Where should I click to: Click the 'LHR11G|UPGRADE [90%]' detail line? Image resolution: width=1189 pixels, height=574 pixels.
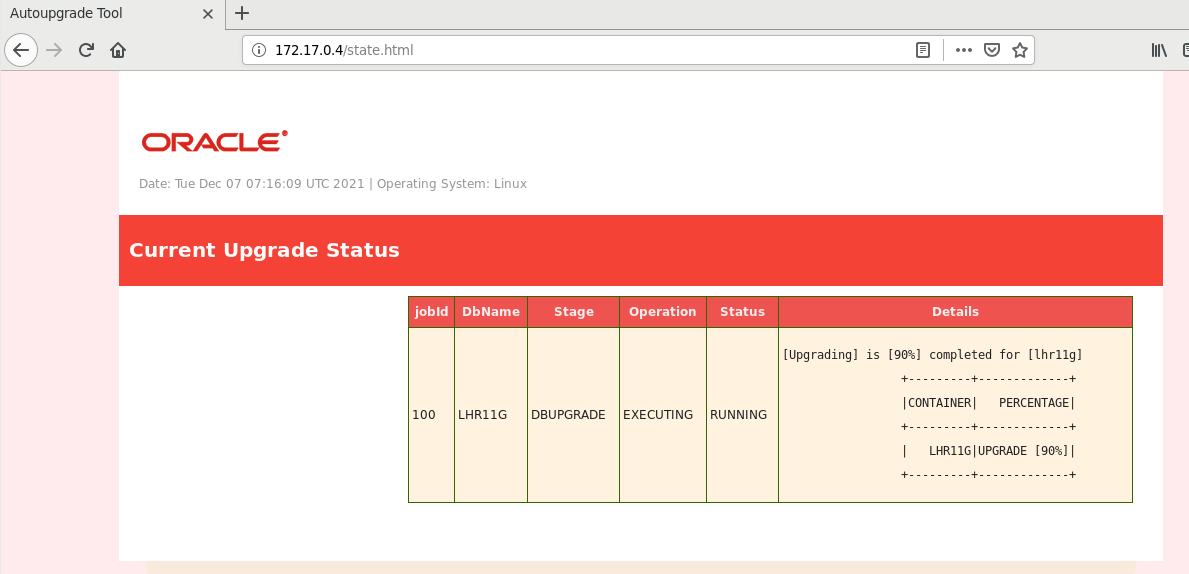pos(988,450)
